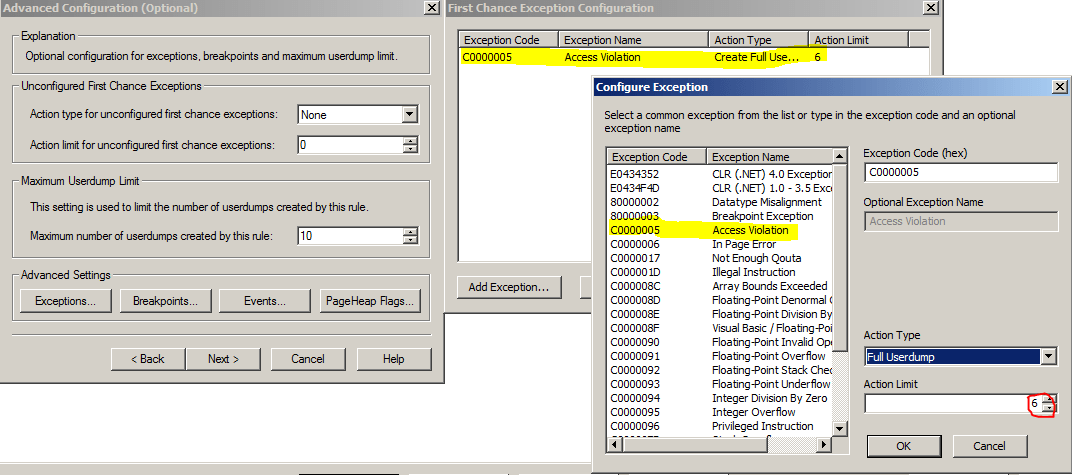
Task: Open the Exceptions advanced settings
Action: pos(65,301)
